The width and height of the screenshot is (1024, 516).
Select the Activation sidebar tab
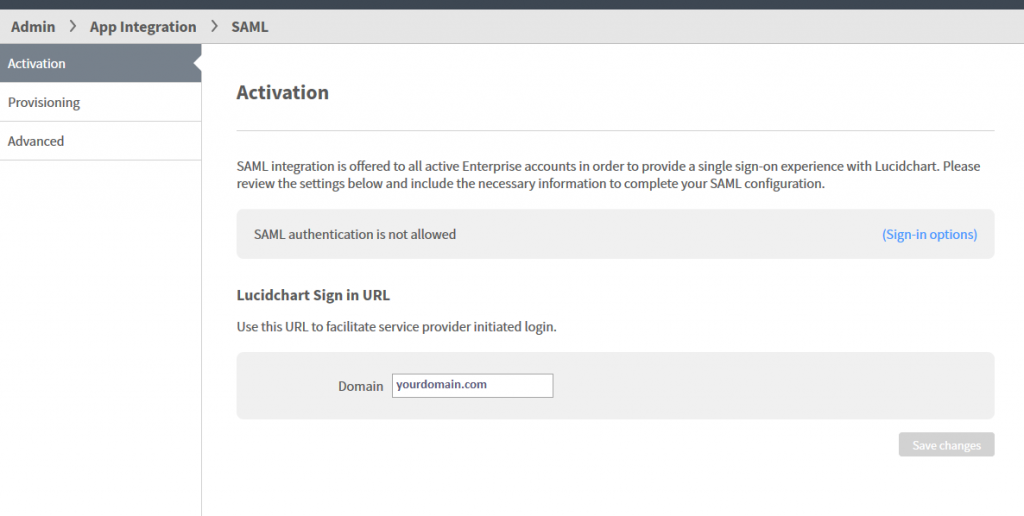pos(101,63)
